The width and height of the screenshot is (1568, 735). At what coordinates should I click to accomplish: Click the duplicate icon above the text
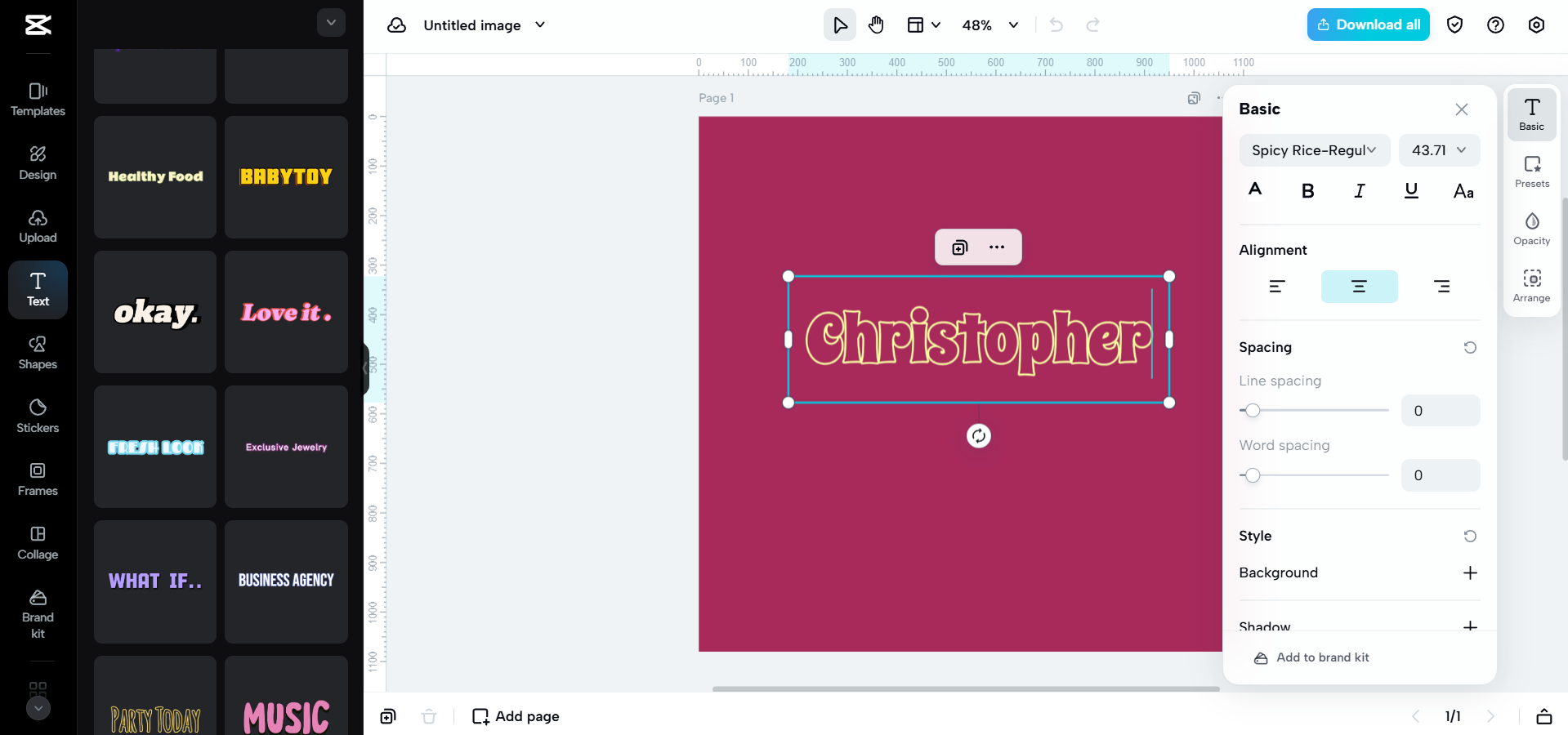(960, 247)
